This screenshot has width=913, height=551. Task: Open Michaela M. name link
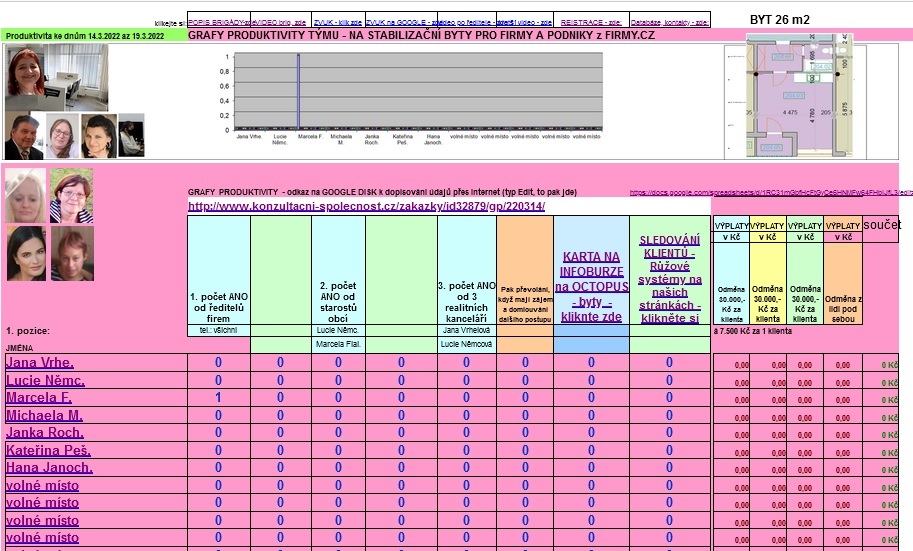click(44, 415)
